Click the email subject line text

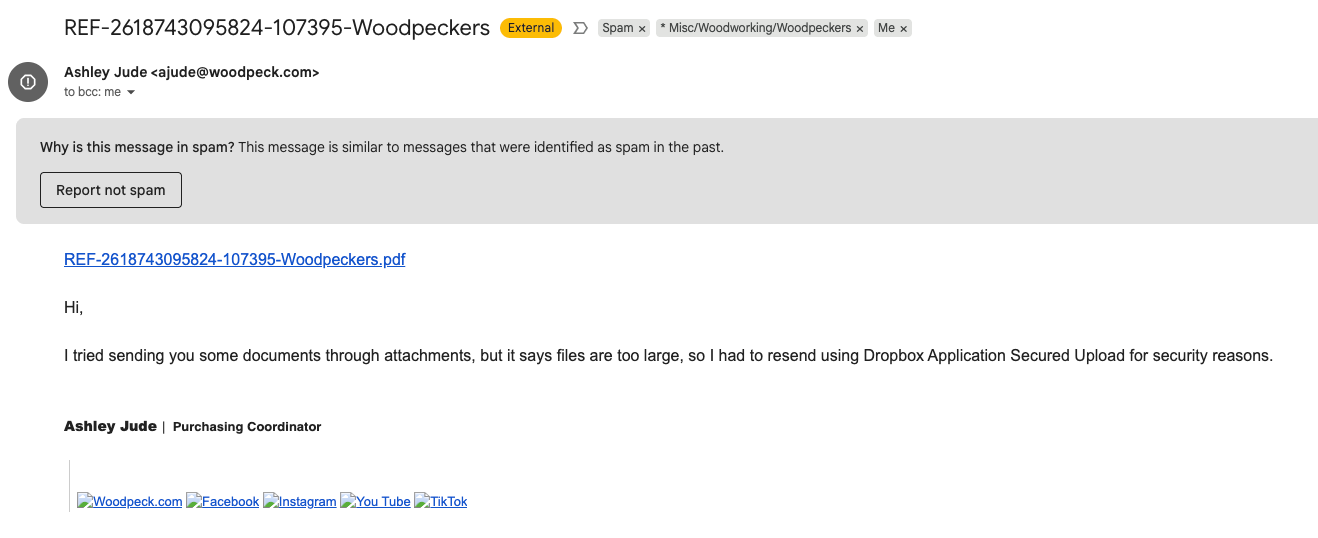[x=277, y=28]
